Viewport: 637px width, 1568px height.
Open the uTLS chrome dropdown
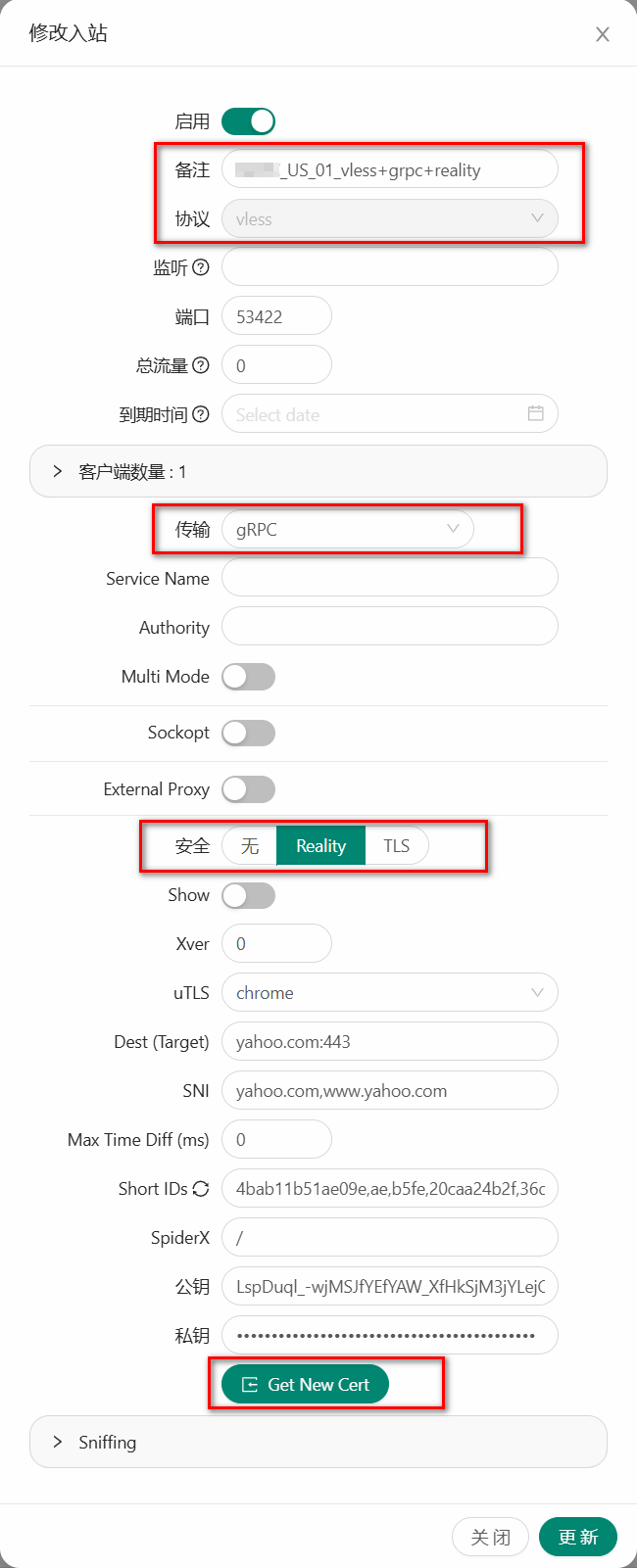pos(389,993)
